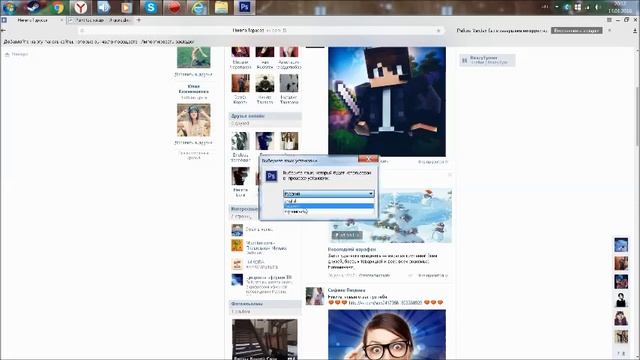Open the second interesting page with orange avatar
Screen dimensions: 640x360
237,245
